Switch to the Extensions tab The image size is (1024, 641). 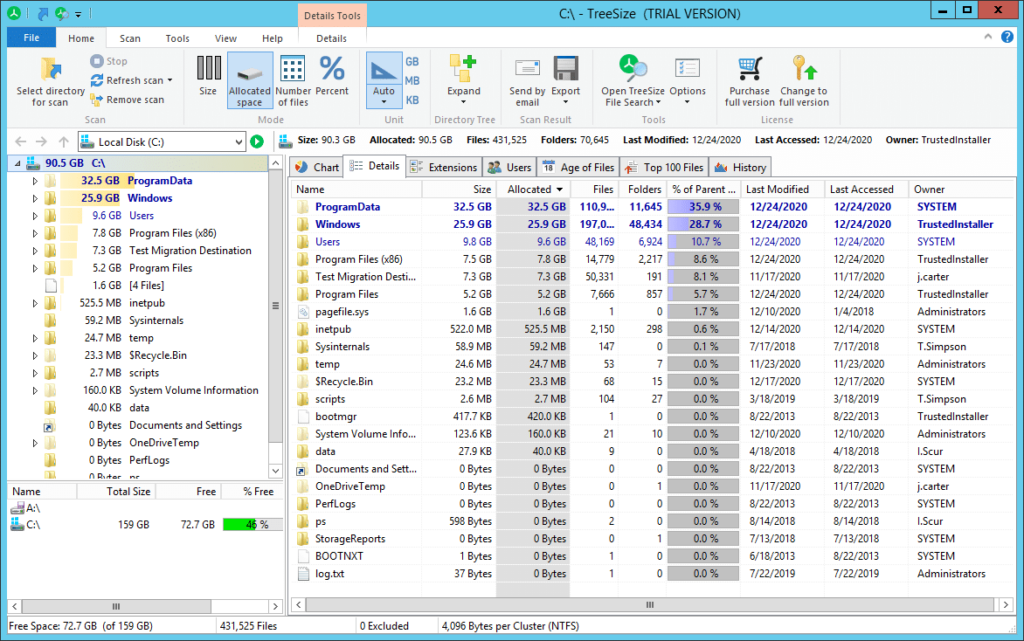click(443, 167)
